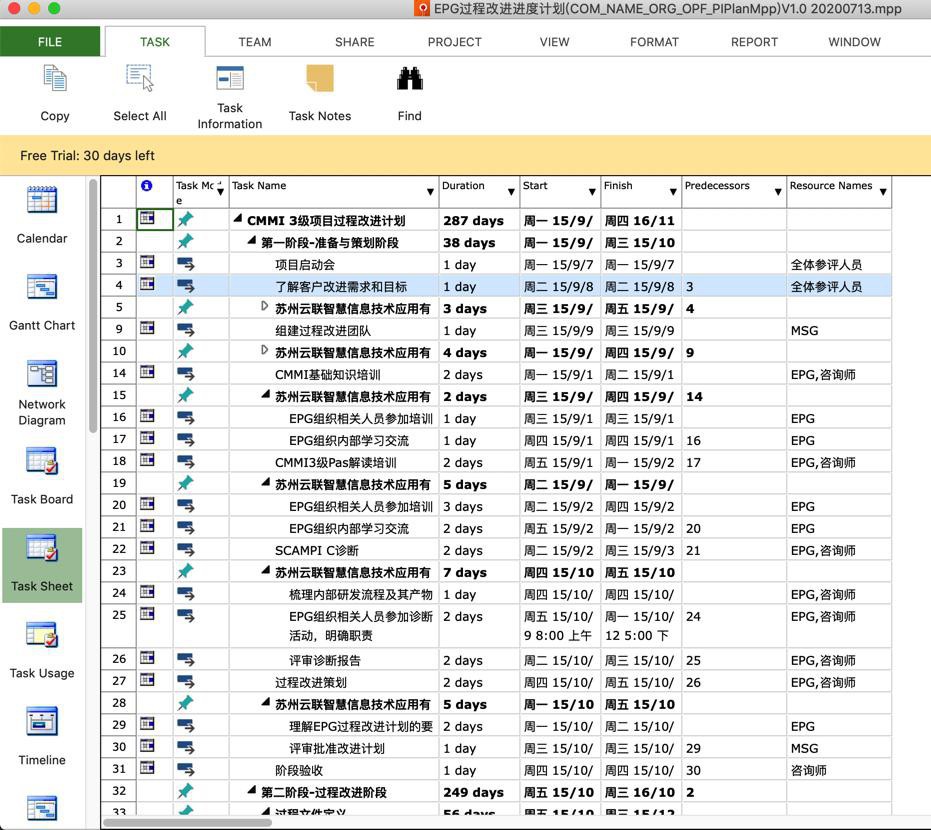Screen dimensions: 931x830
Task: Click auto-schedule mode icon in row 3
Action: [185, 264]
